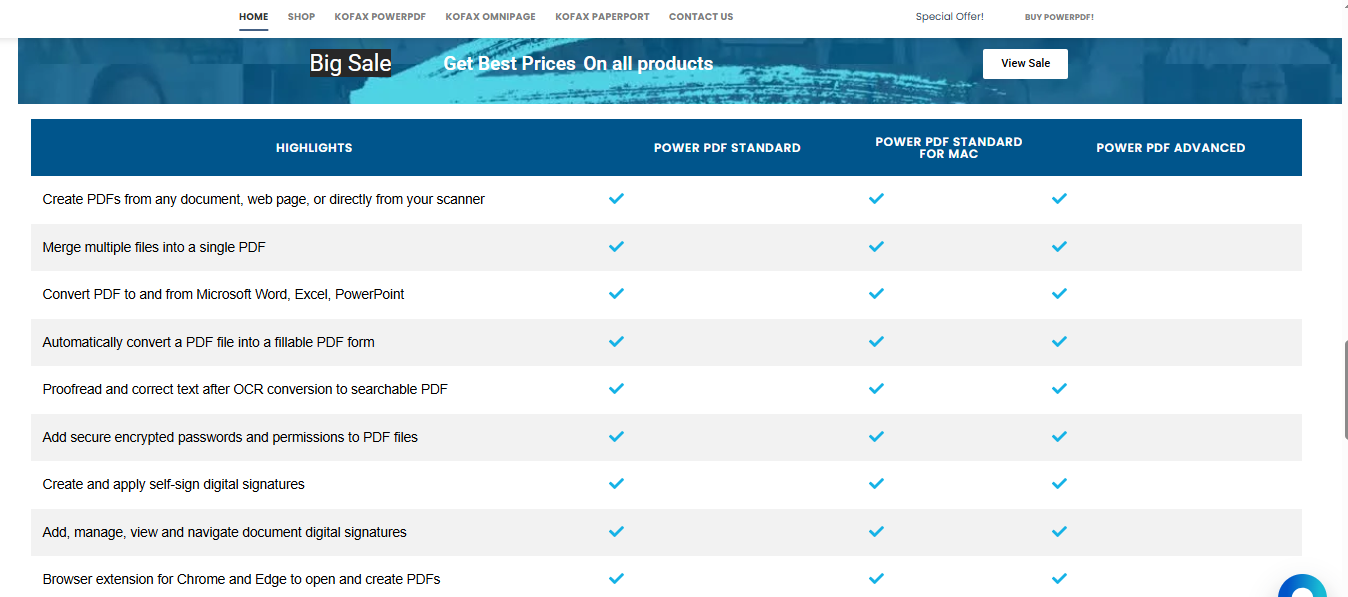The width and height of the screenshot is (1348, 597).
Task: Click the Power PDF Standard column header
Action: tap(727, 148)
